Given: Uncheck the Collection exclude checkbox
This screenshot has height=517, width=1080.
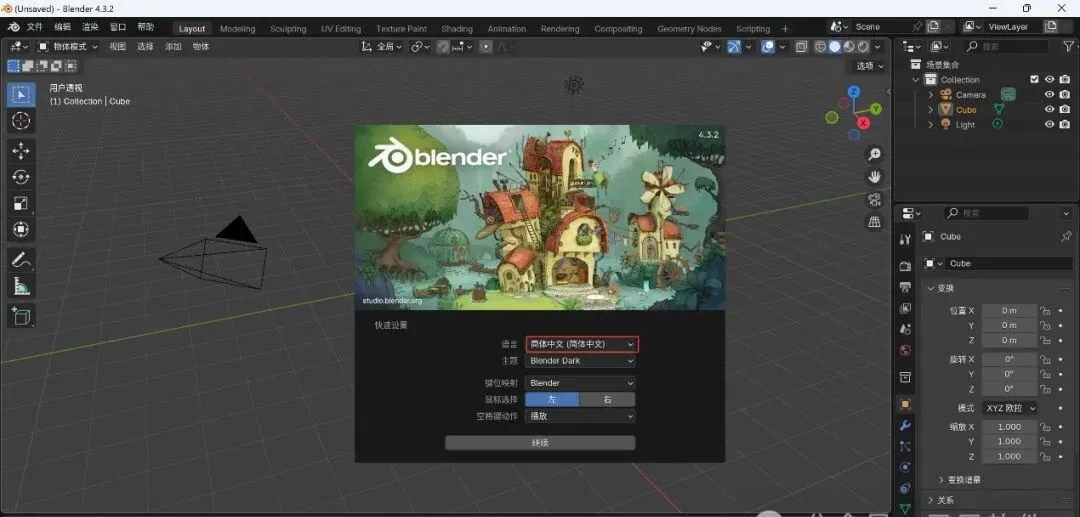Looking at the screenshot, I should coord(1034,80).
